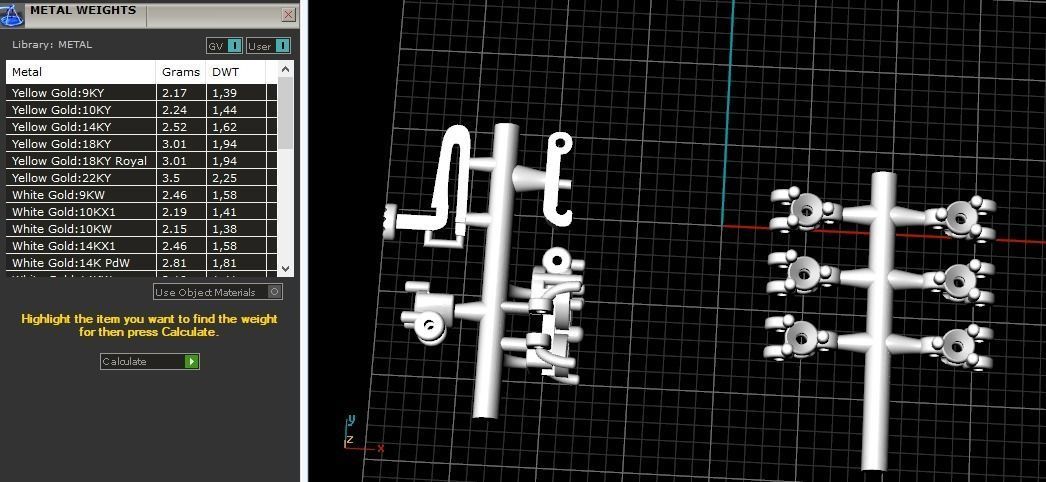This screenshot has height=482, width=1046.
Task: Select the Yellow Gold:14KY row
Action: click(141, 127)
